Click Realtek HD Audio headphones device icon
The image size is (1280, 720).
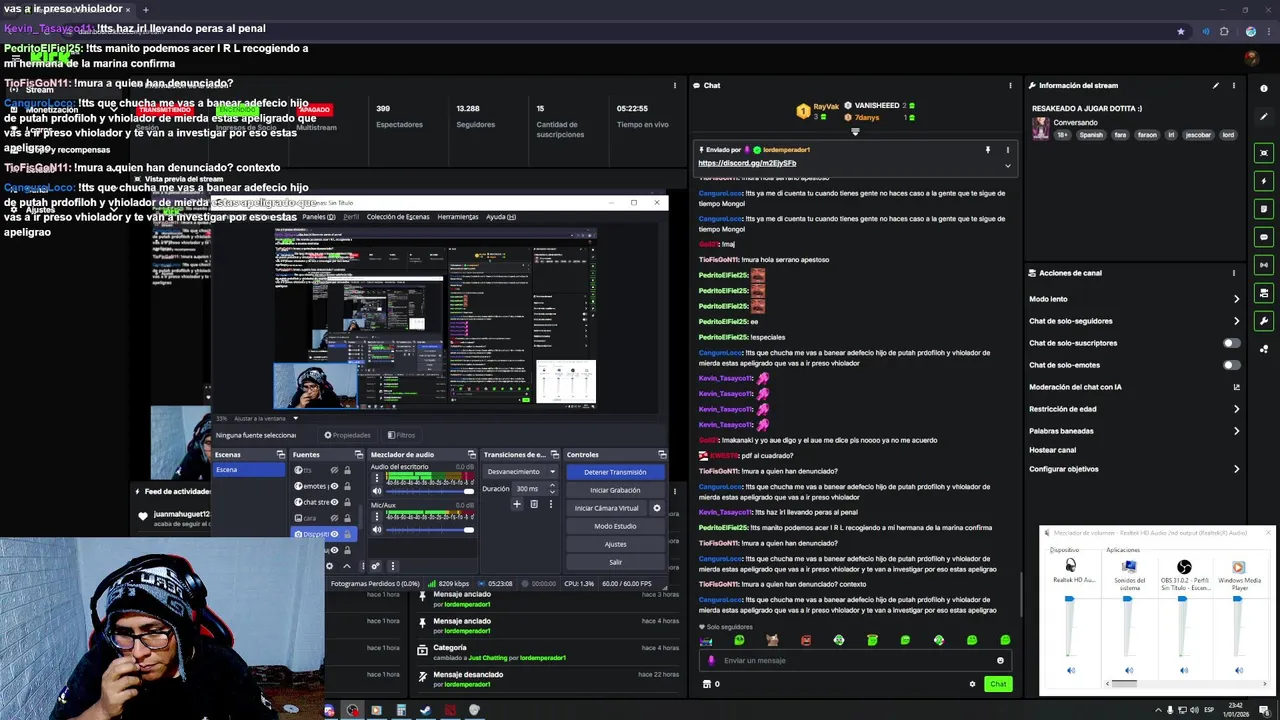1070,566
